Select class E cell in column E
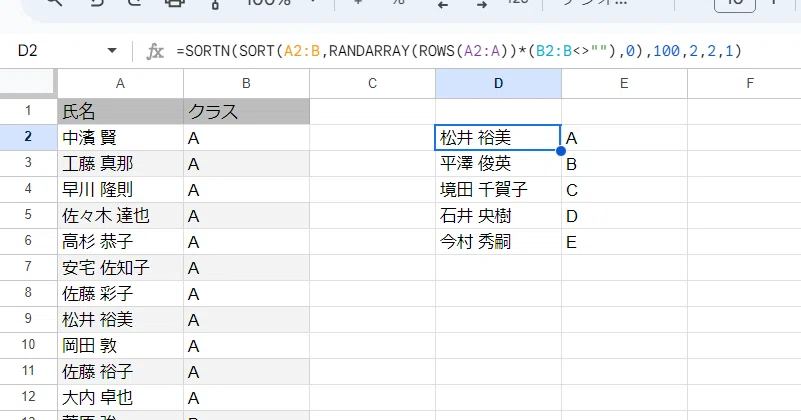801x420 pixels. [x=624, y=241]
